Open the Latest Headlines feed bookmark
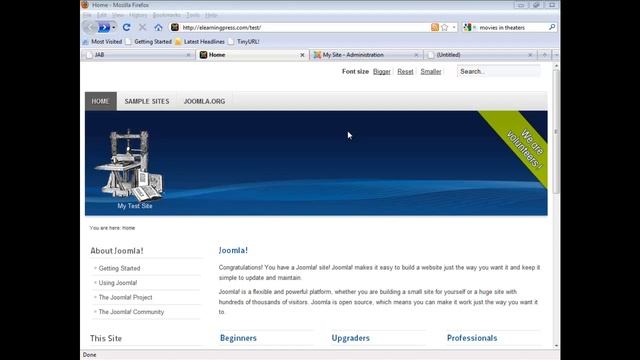 [200, 42]
